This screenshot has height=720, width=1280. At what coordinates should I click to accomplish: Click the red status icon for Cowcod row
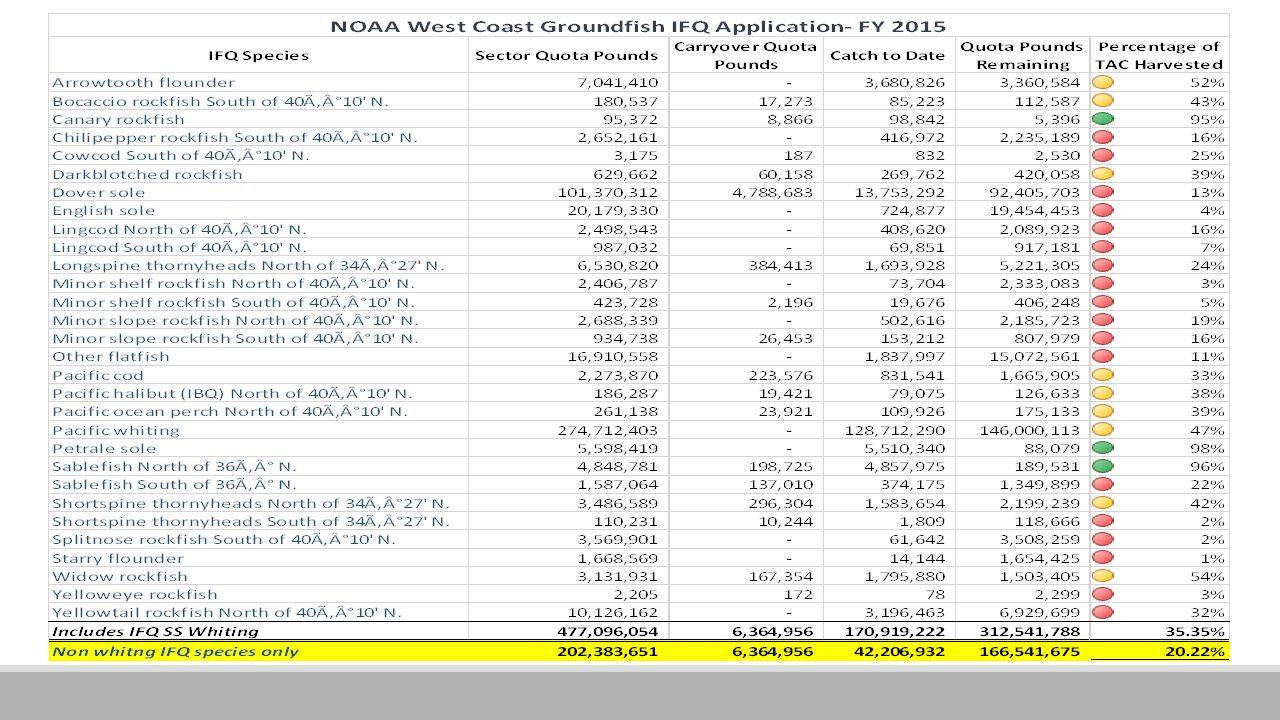[x=1104, y=155]
